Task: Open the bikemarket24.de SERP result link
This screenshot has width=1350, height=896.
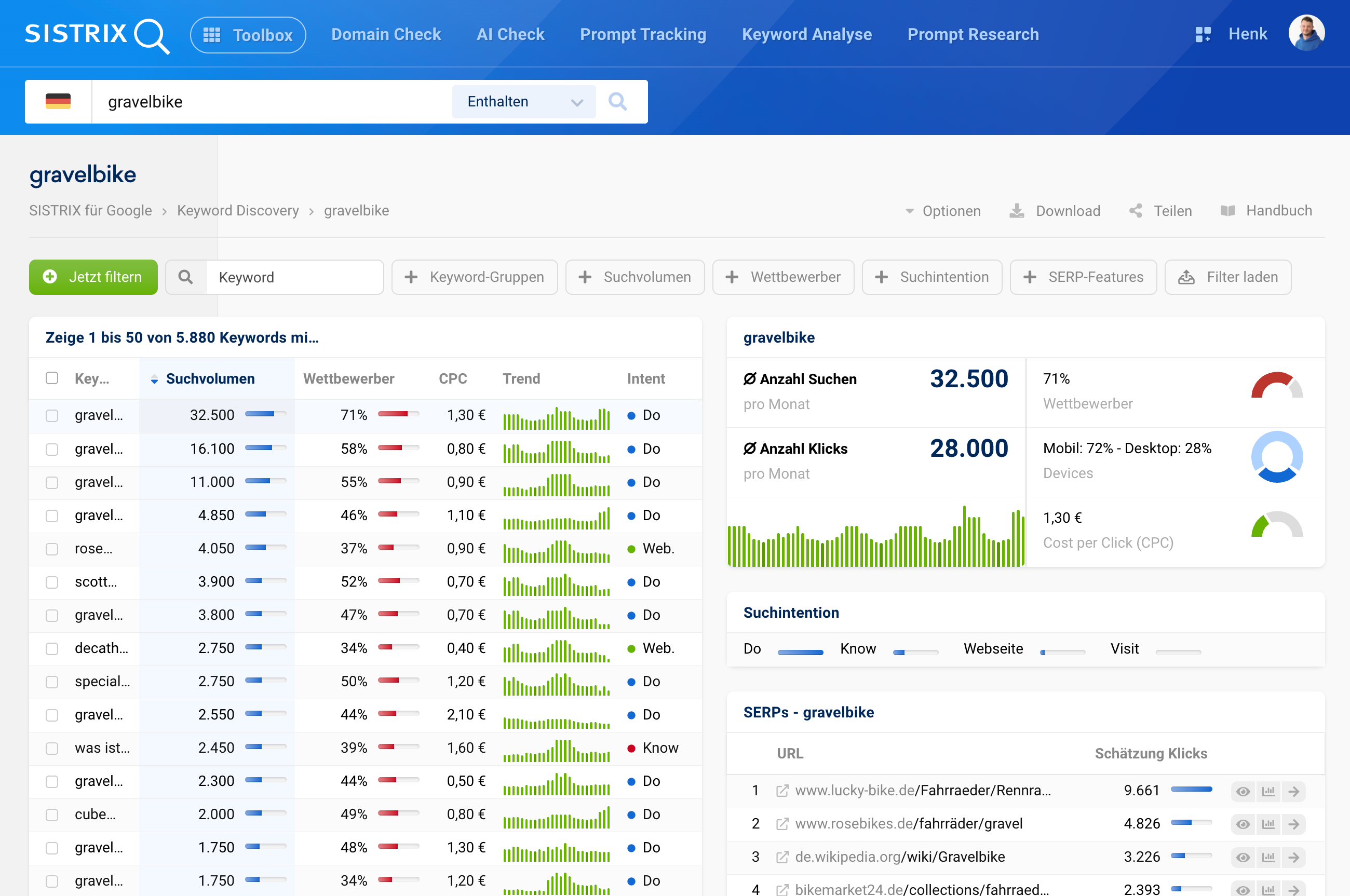Action: point(922,889)
